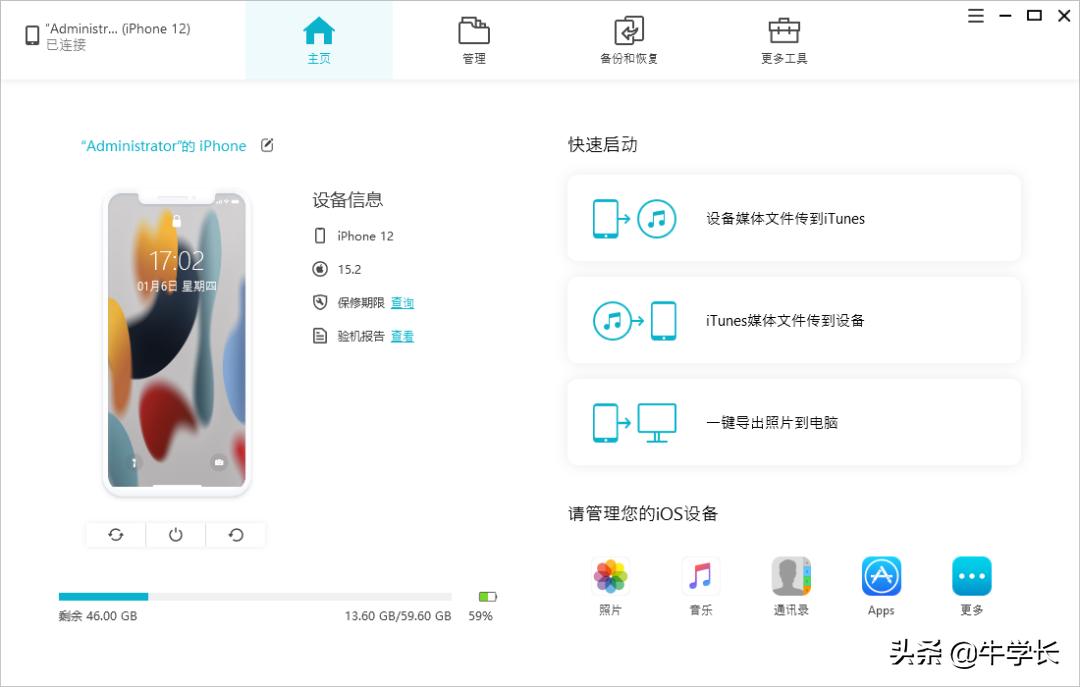Open the hamburger menu at top right

tap(975, 16)
